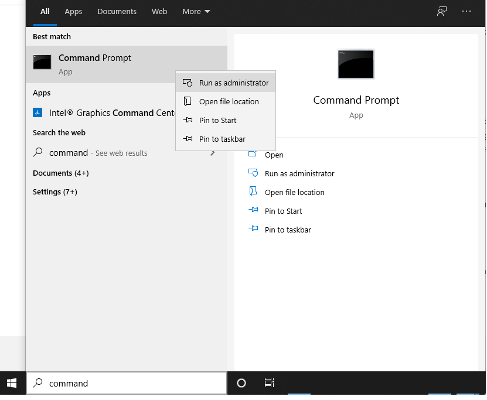Open the three-dot options menu

466,11
